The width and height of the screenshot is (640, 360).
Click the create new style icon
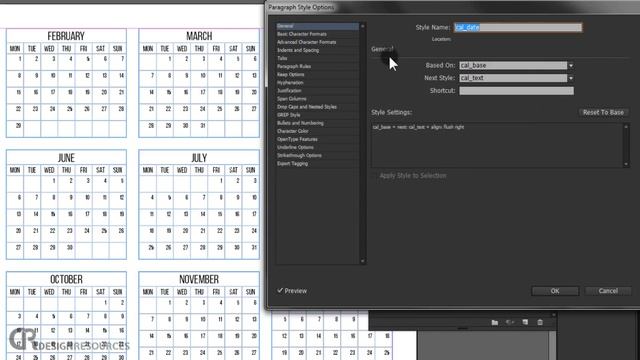click(x=525, y=322)
